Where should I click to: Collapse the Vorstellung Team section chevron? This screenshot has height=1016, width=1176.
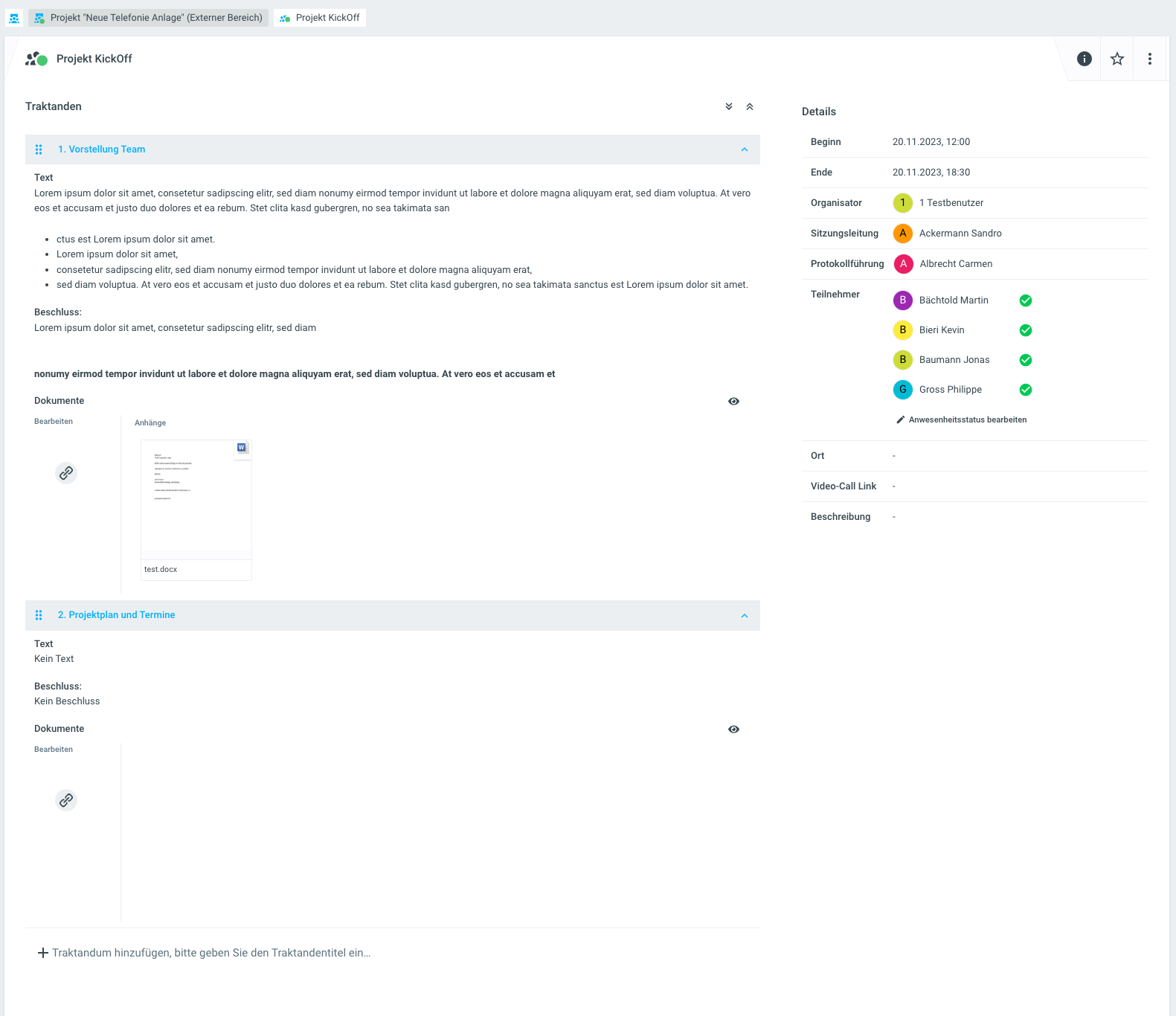745,149
